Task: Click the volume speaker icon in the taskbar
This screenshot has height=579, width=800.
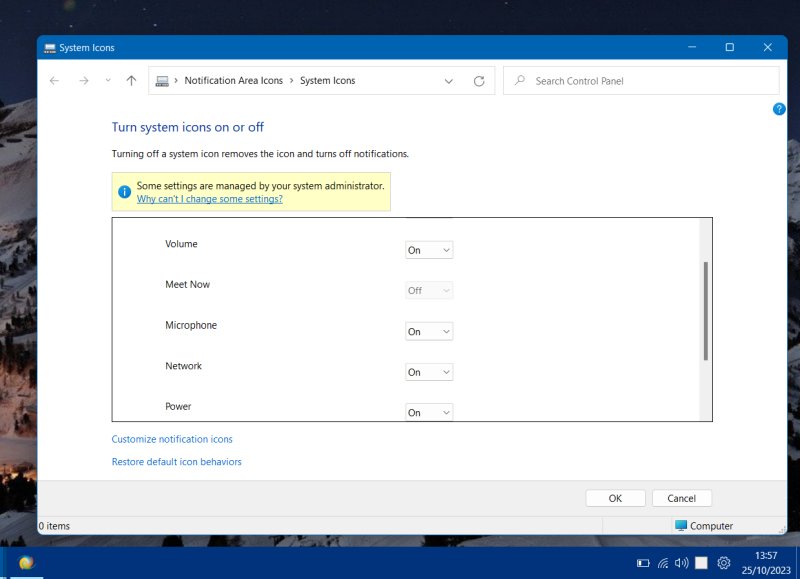Action: pos(681,562)
